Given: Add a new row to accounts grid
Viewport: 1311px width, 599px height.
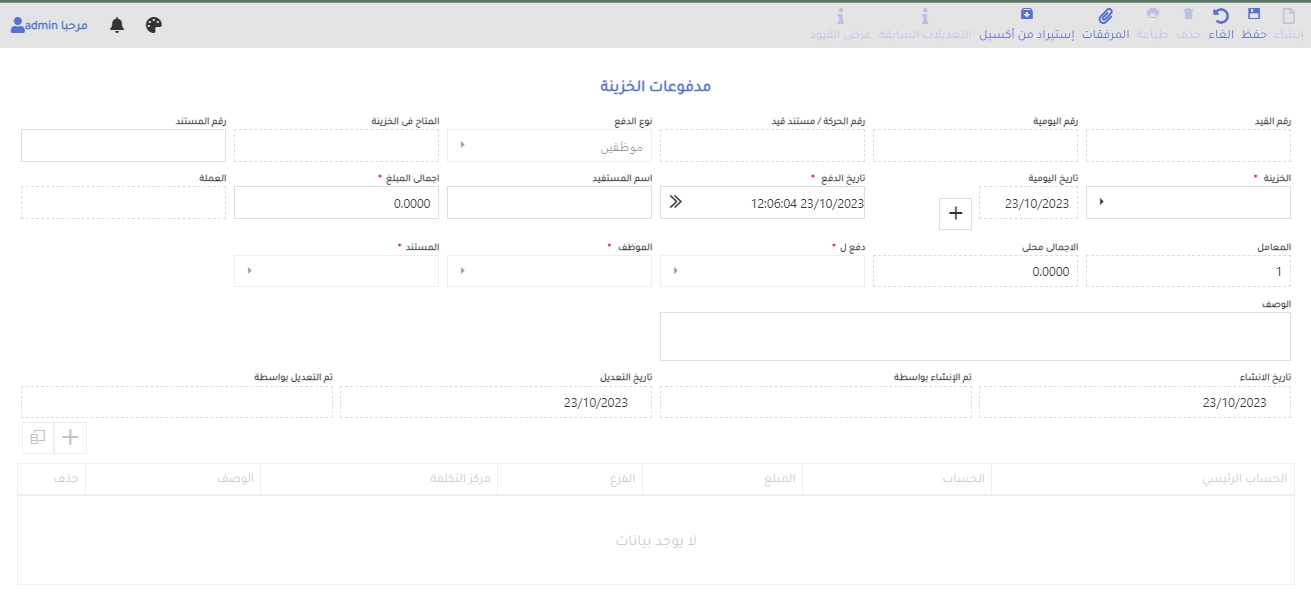Looking at the screenshot, I should 70,437.
